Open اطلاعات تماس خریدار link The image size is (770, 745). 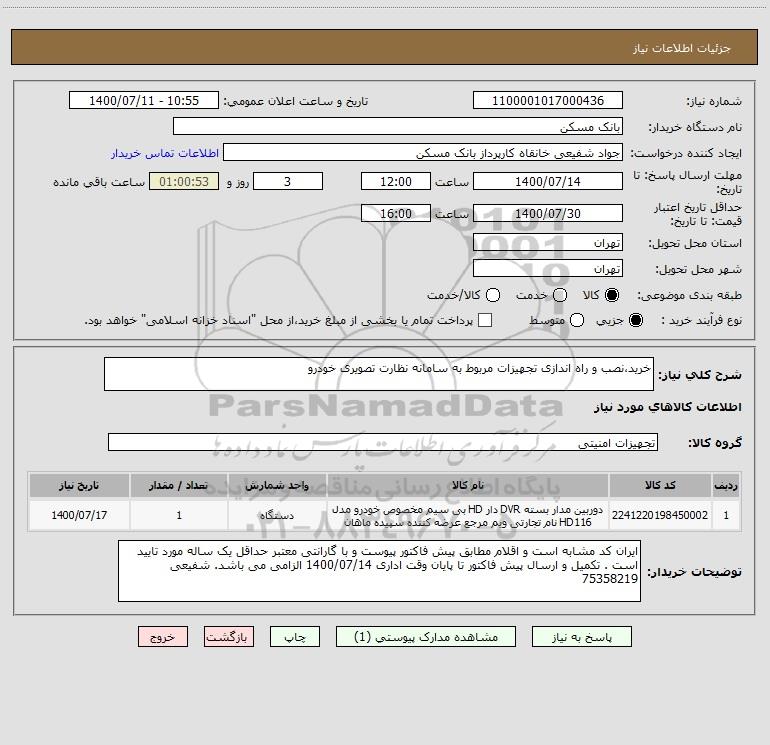tap(165, 153)
